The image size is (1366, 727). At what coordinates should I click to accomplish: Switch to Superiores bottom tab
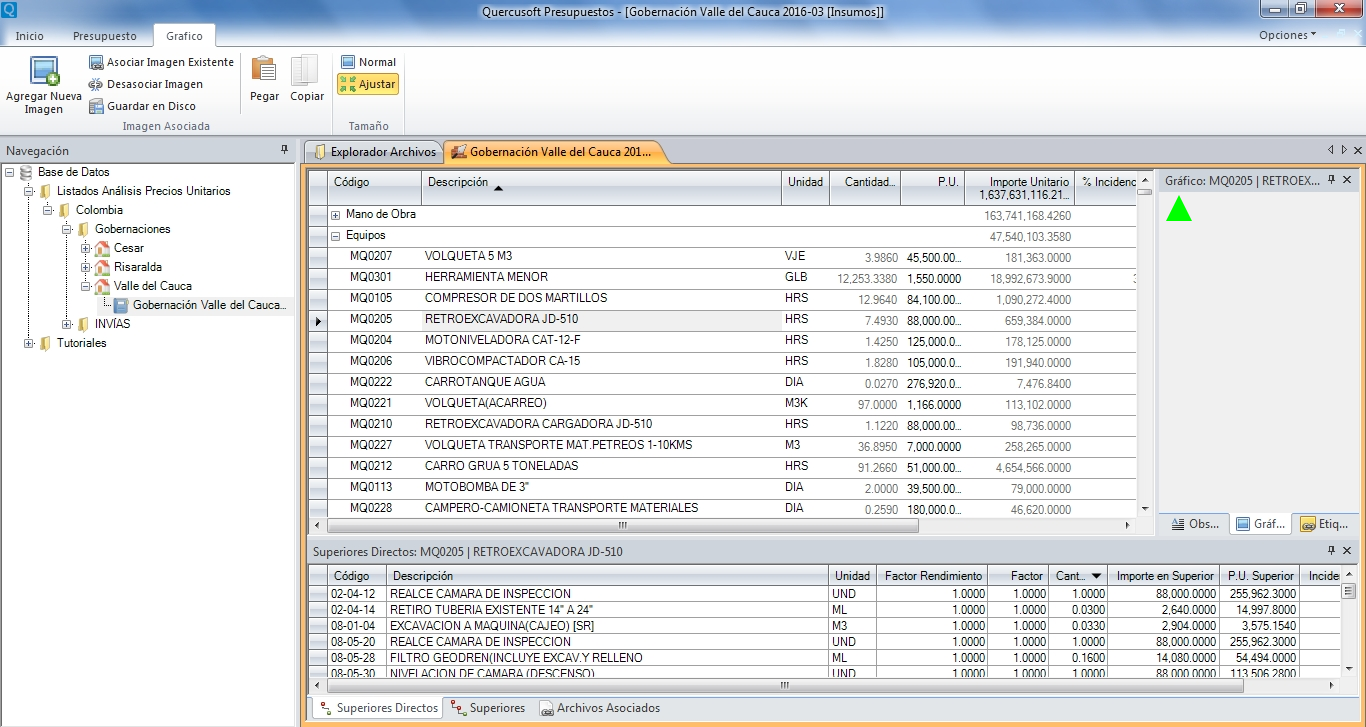pos(488,708)
